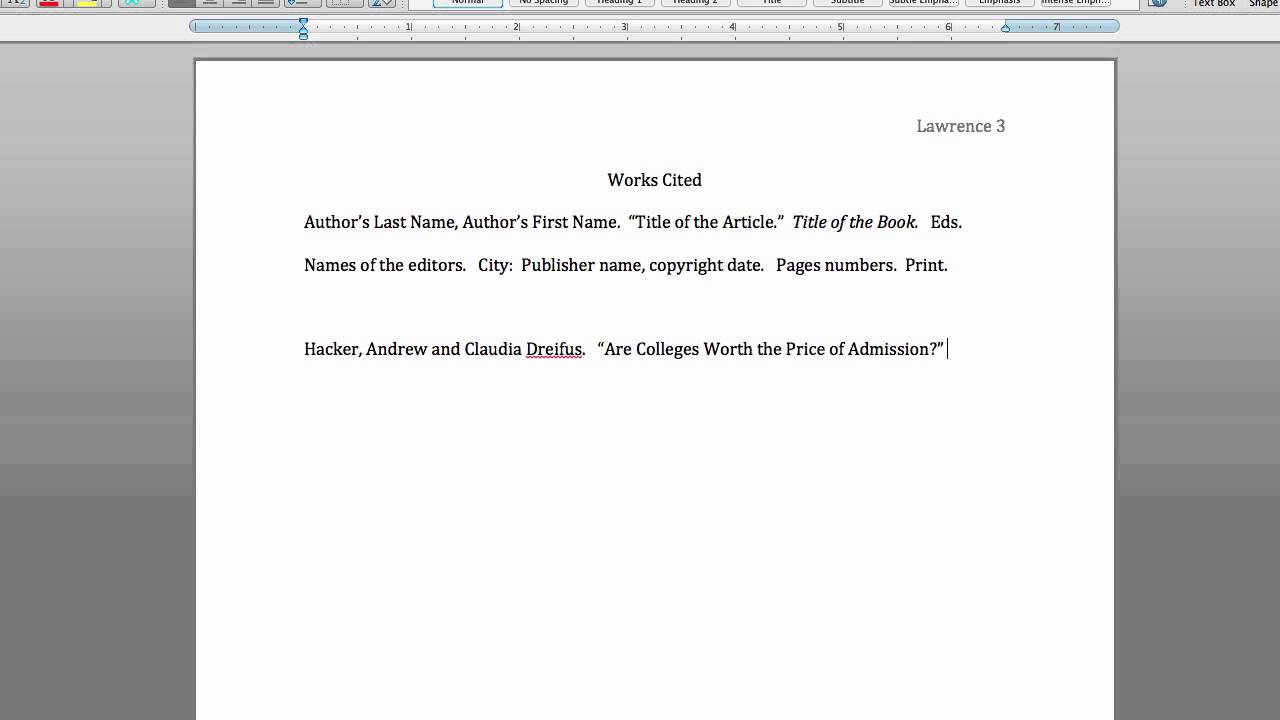Click the word 'Print.' at line end
The height and width of the screenshot is (720, 1280).
[926, 265]
